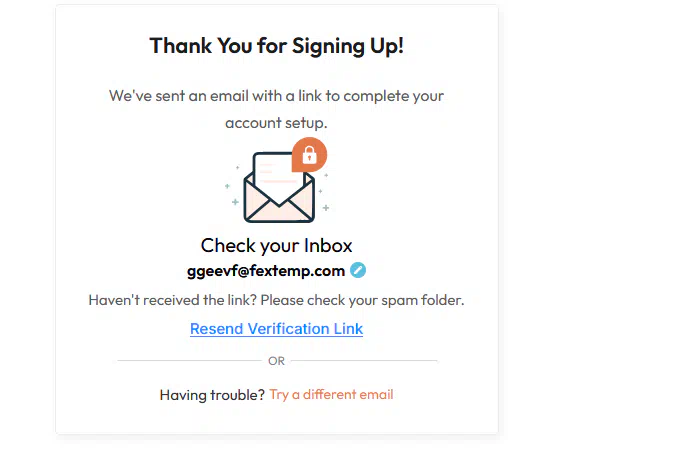Select the ggeevf@fextemp.com email address text
This screenshot has height=476, width=691.
pyautogui.click(x=266, y=271)
